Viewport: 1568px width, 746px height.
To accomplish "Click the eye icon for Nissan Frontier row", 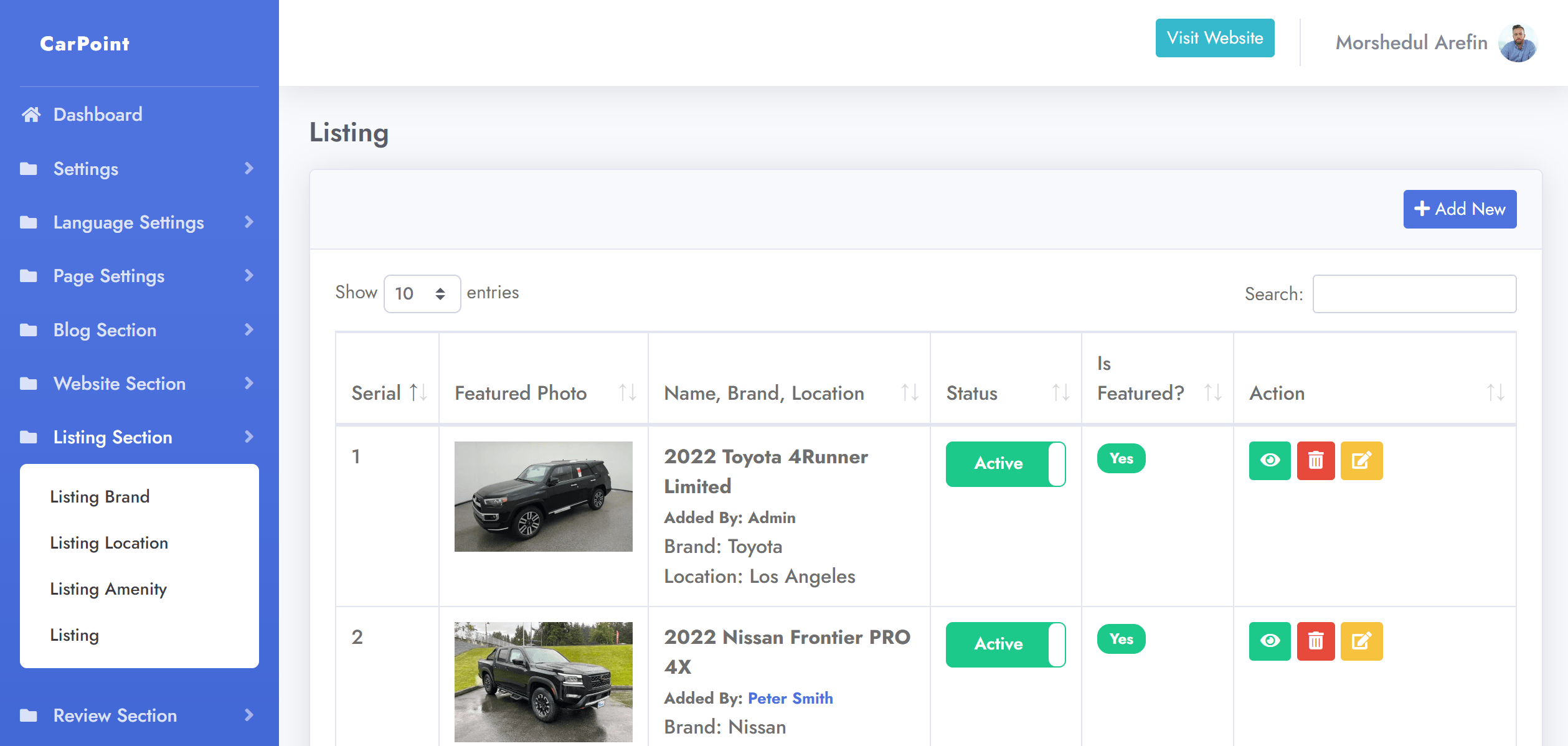I will [1270, 641].
